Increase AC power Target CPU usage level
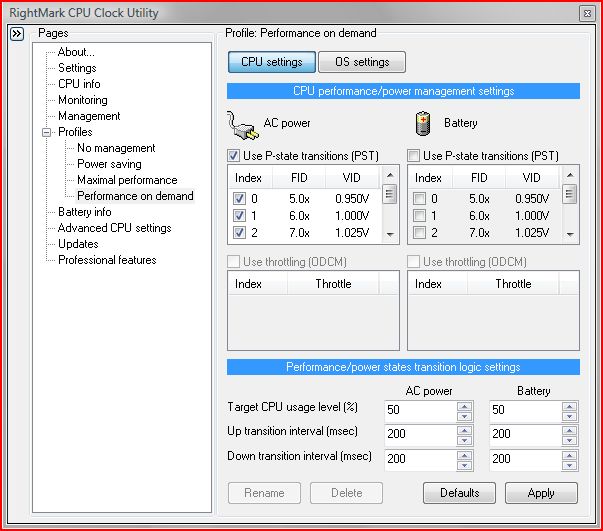The height and width of the screenshot is (531, 603). tap(465, 406)
